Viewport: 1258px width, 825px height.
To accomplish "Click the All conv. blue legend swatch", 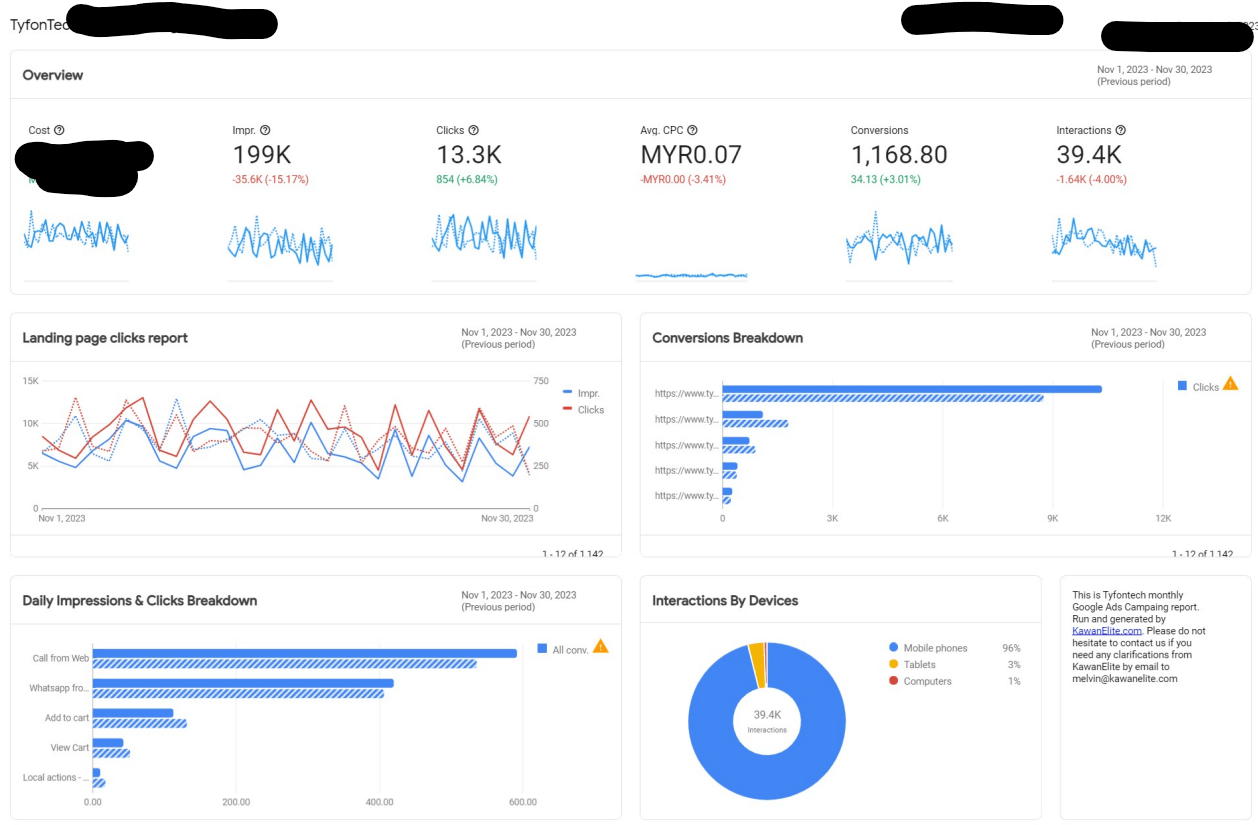I will [542, 649].
